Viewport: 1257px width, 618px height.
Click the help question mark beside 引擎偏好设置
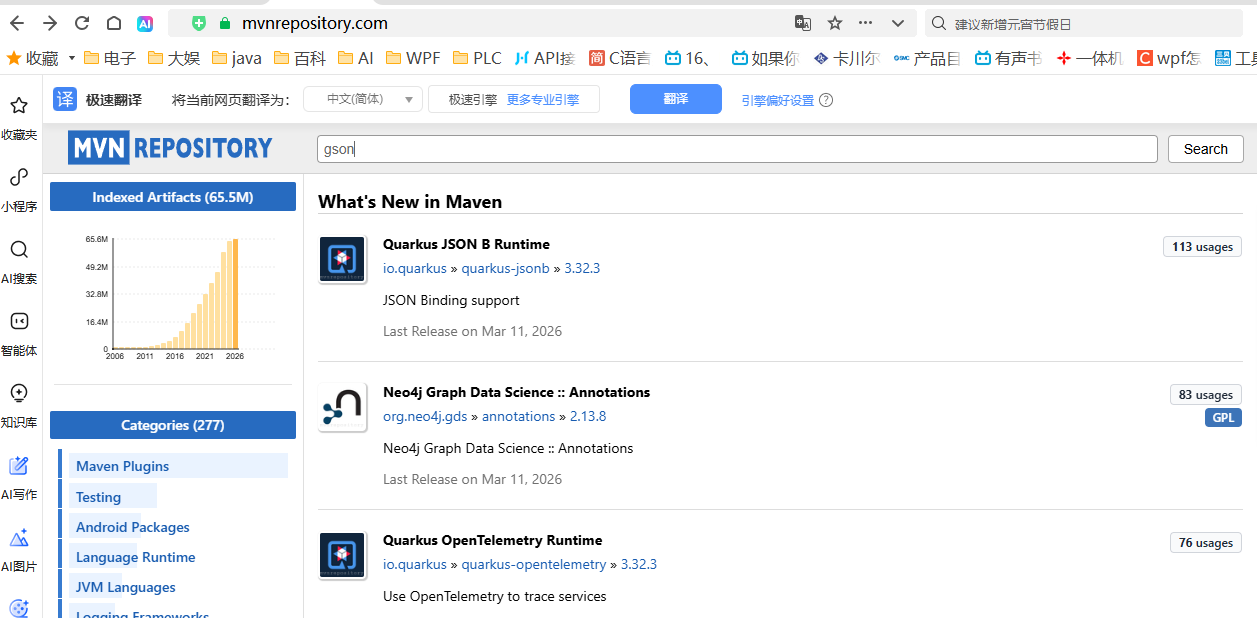point(826,100)
